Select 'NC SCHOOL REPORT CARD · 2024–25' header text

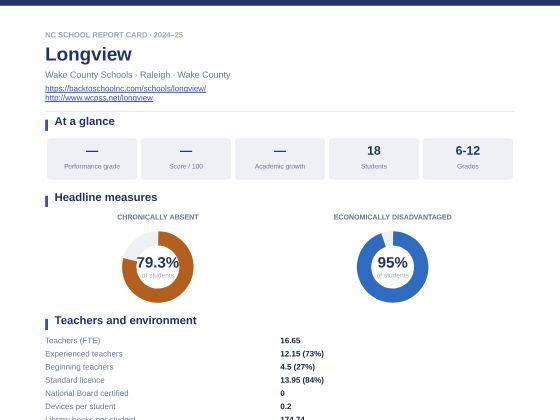(114, 35)
